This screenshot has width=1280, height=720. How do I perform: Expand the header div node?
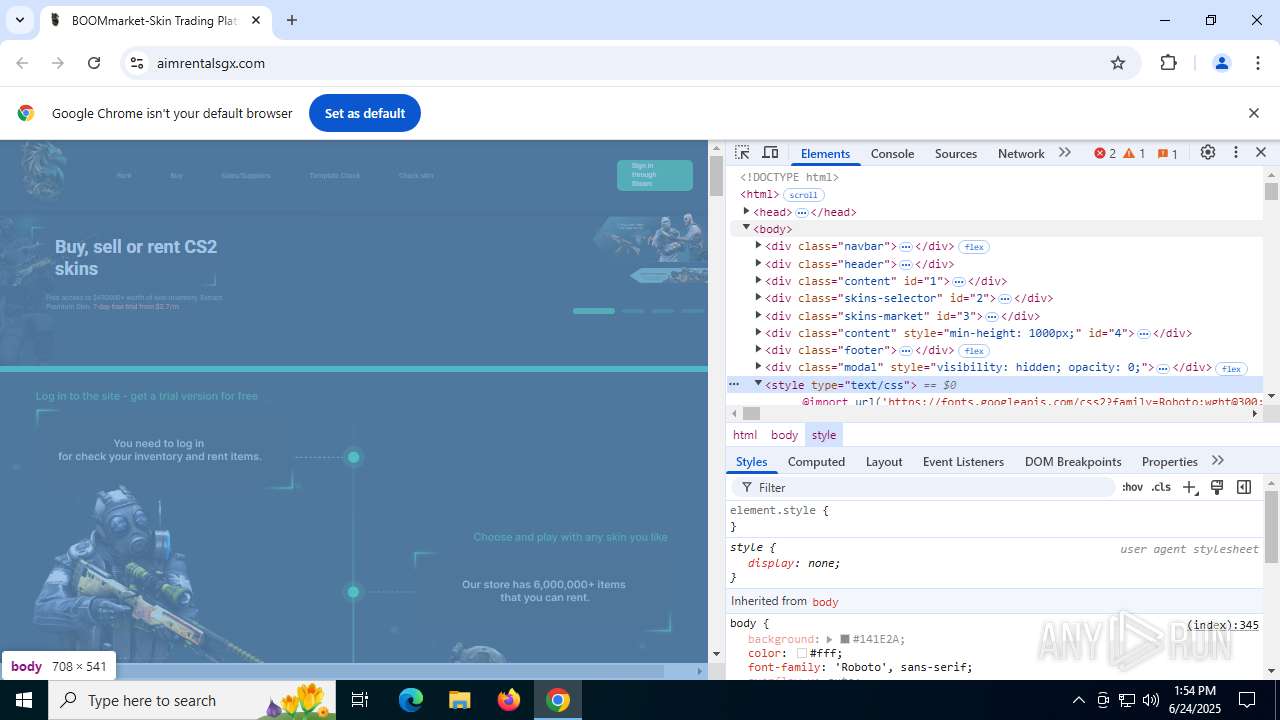coord(758,263)
